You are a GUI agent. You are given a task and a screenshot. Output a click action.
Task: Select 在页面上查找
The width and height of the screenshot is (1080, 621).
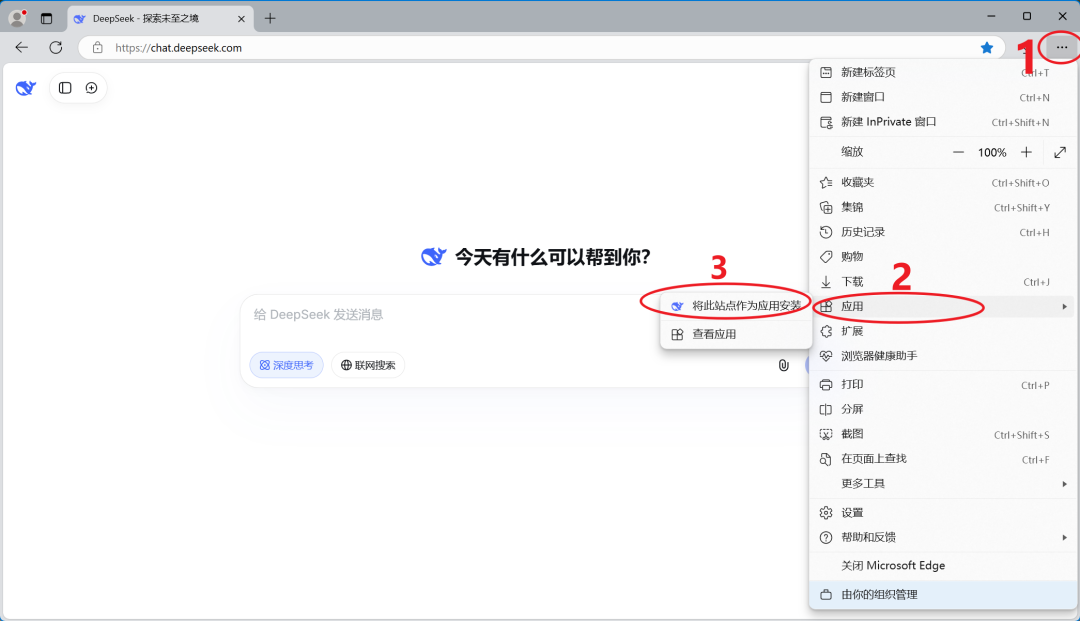[x=942, y=459]
